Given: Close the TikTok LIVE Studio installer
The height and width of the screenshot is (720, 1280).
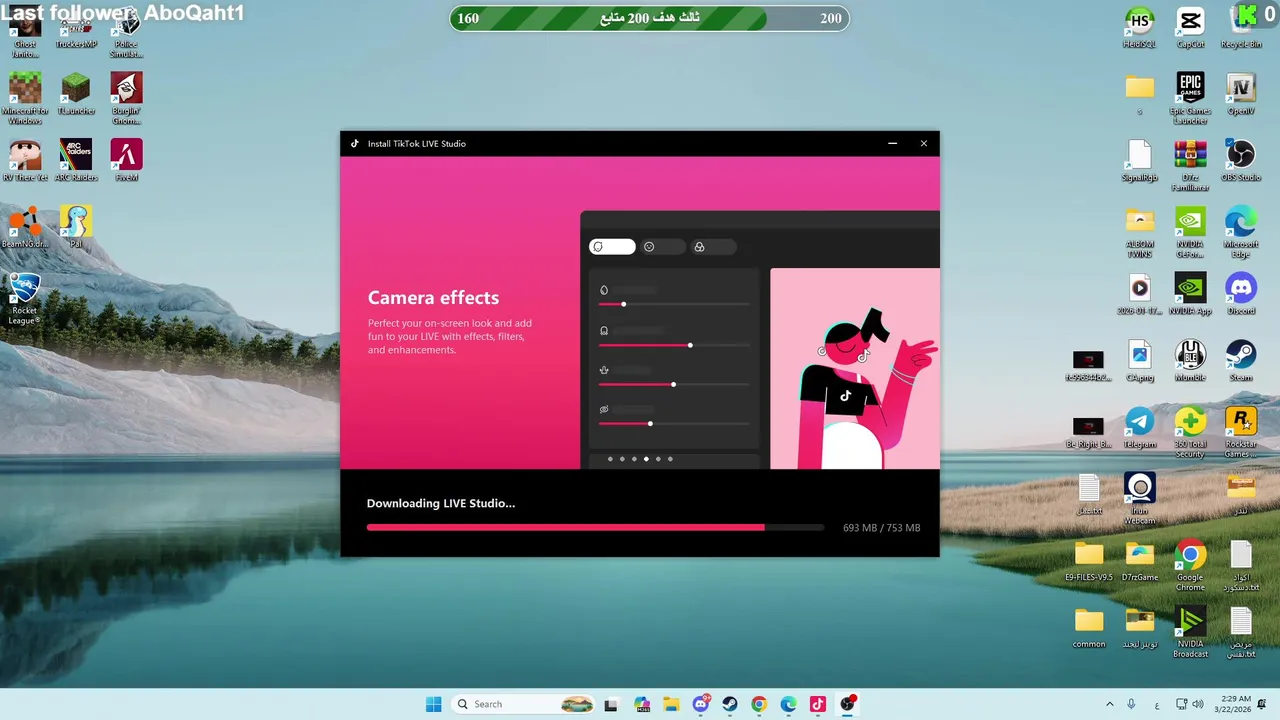Looking at the screenshot, I should tap(924, 143).
